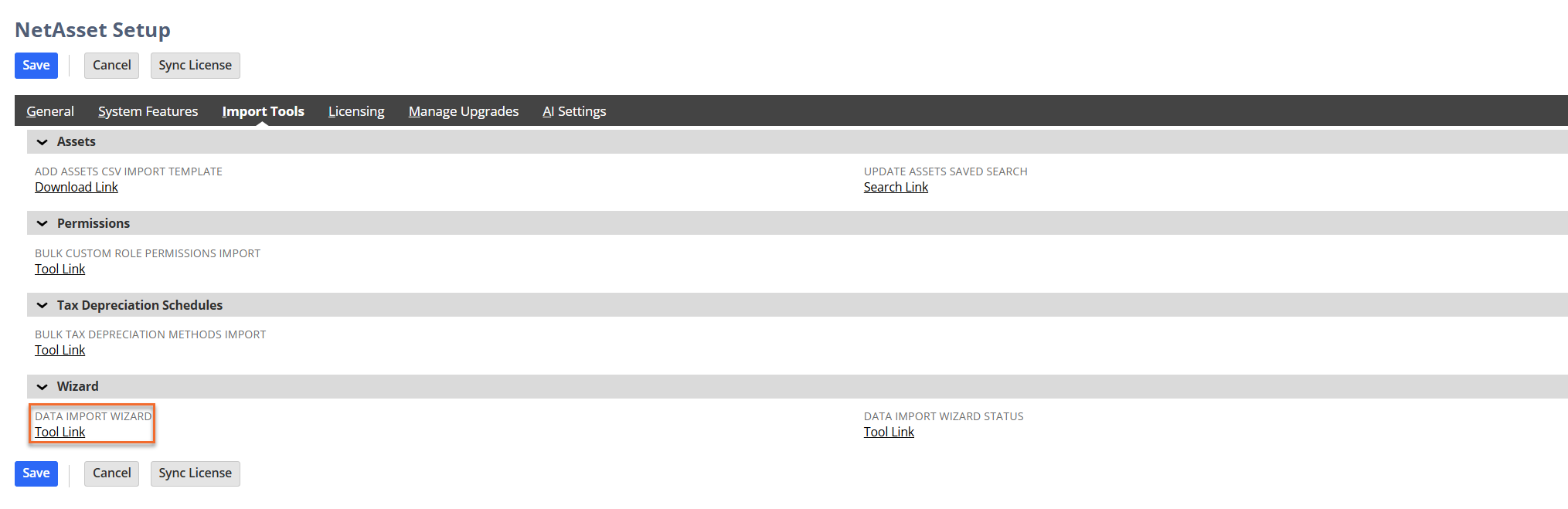Open the Data Import Wizard Tool Link
The height and width of the screenshot is (509, 1568).
coord(60,433)
